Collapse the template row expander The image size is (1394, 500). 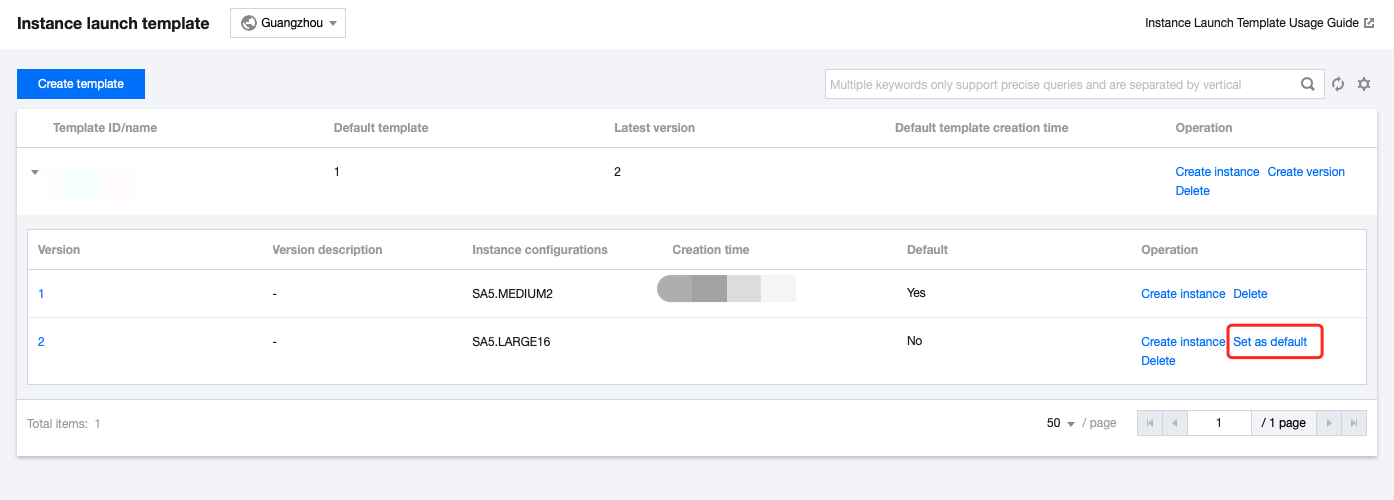click(x=35, y=172)
